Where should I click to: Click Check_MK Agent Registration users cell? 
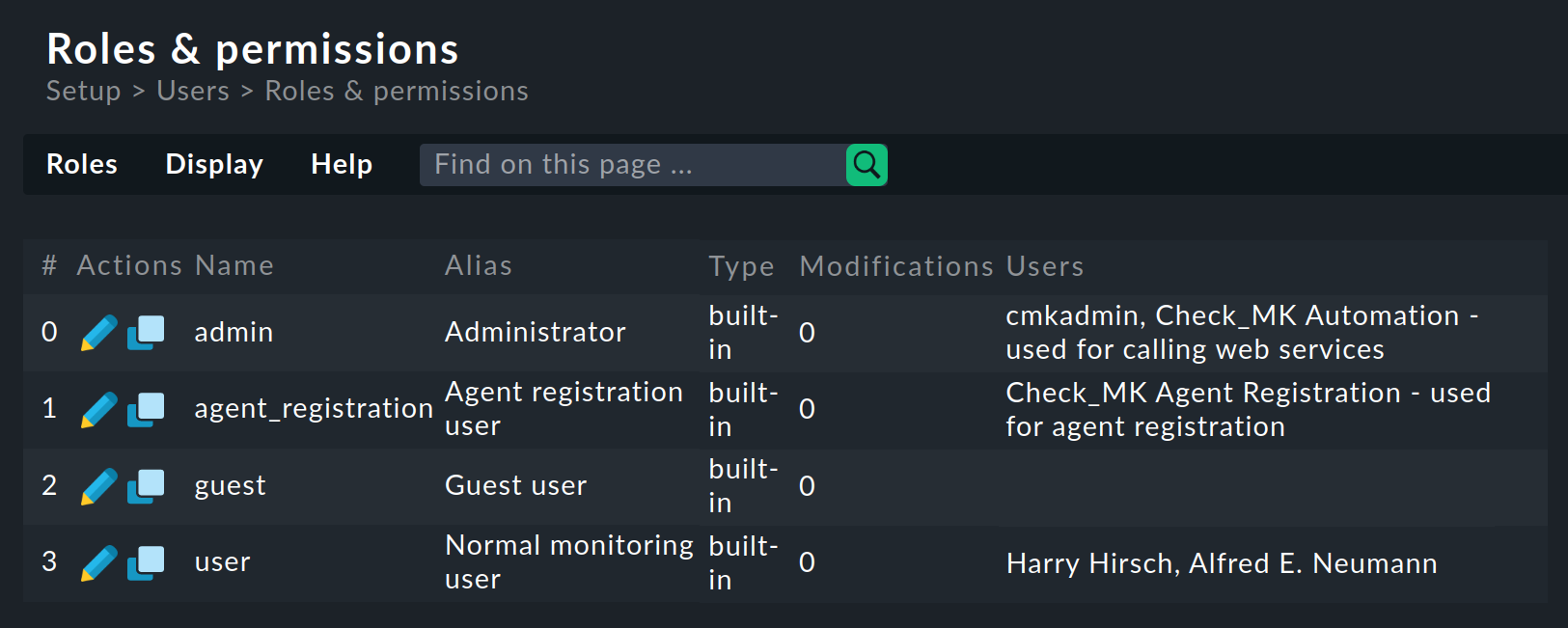[1249, 410]
